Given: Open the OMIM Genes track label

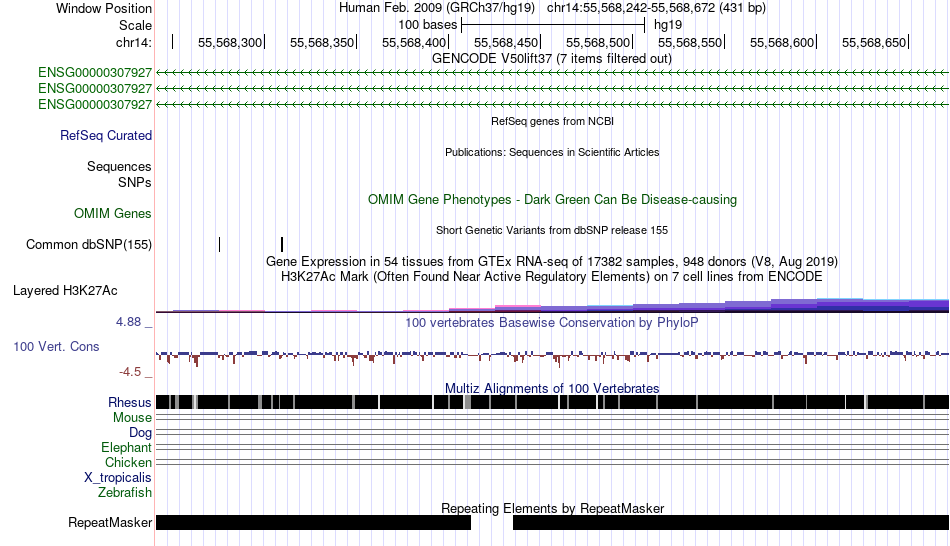Looking at the screenshot, I should (x=113, y=213).
